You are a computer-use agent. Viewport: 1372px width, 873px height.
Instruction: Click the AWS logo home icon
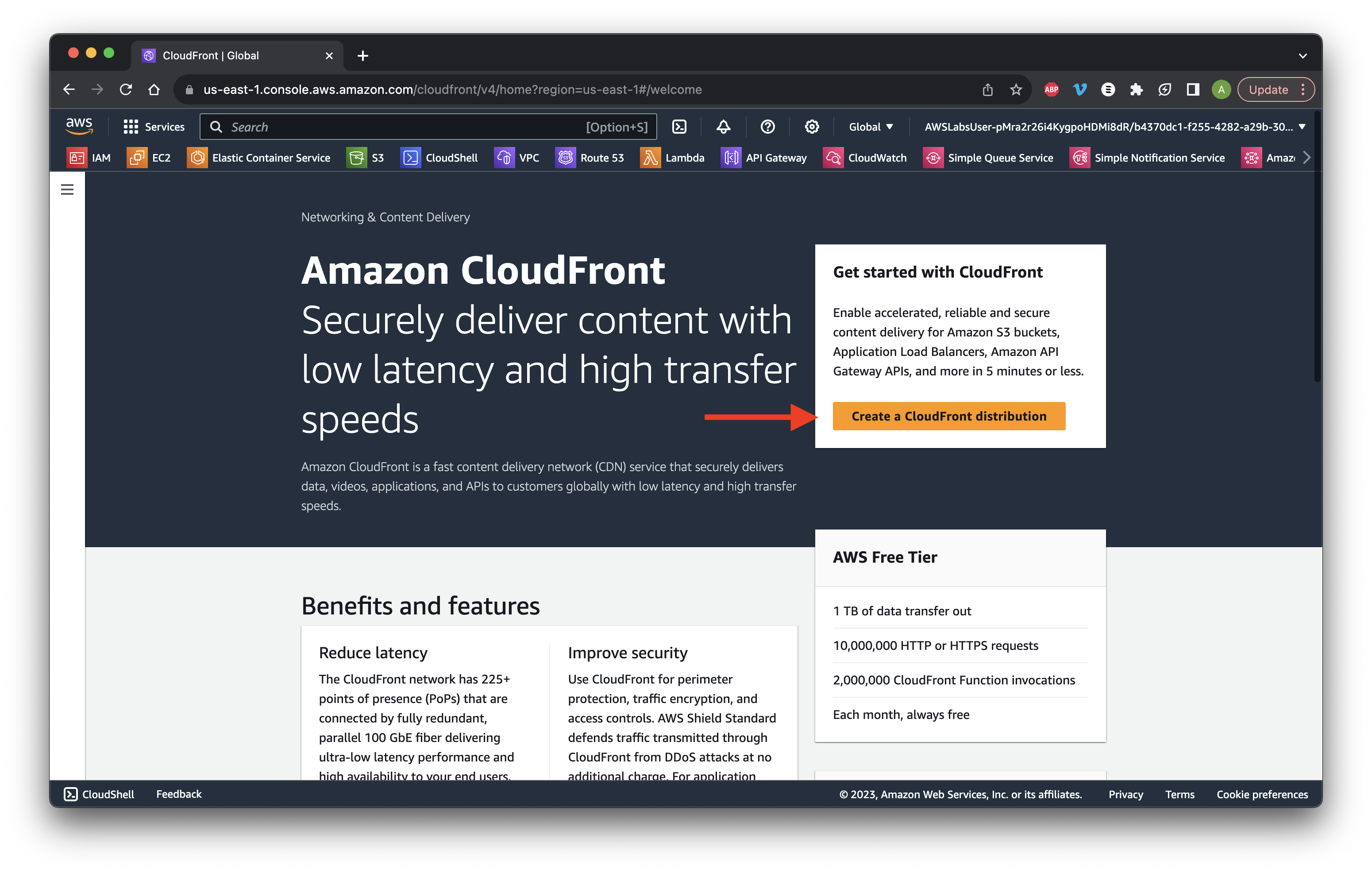[x=79, y=126]
